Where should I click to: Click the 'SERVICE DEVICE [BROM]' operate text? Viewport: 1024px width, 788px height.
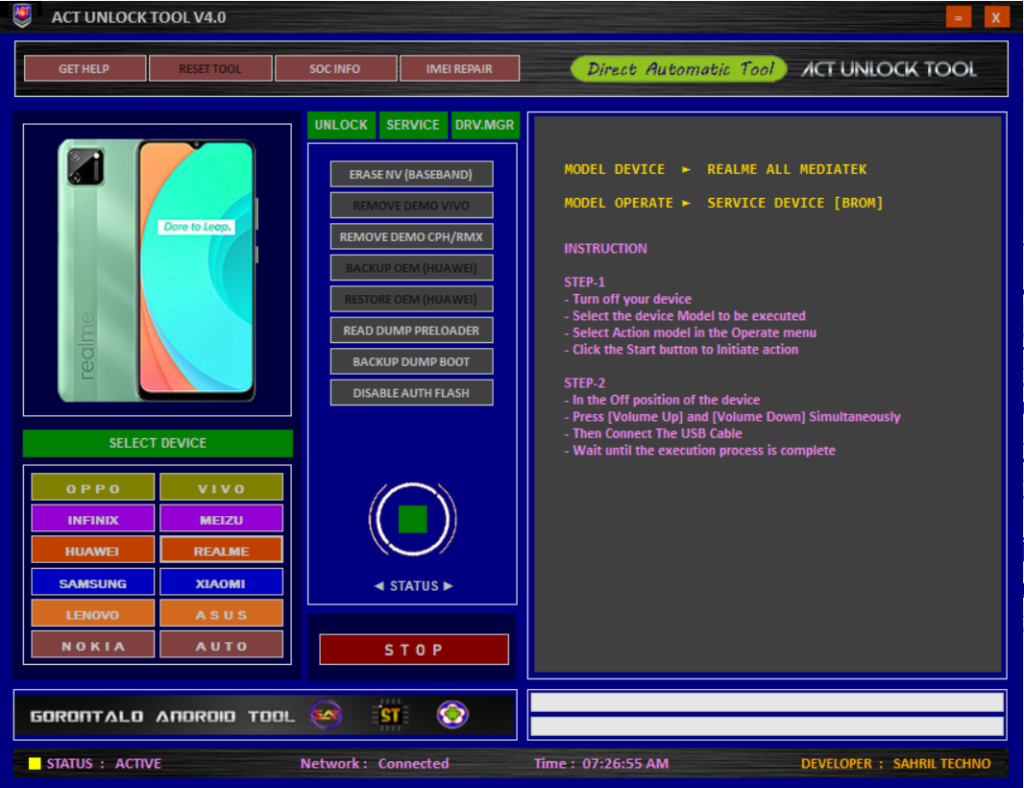[x=795, y=203]
